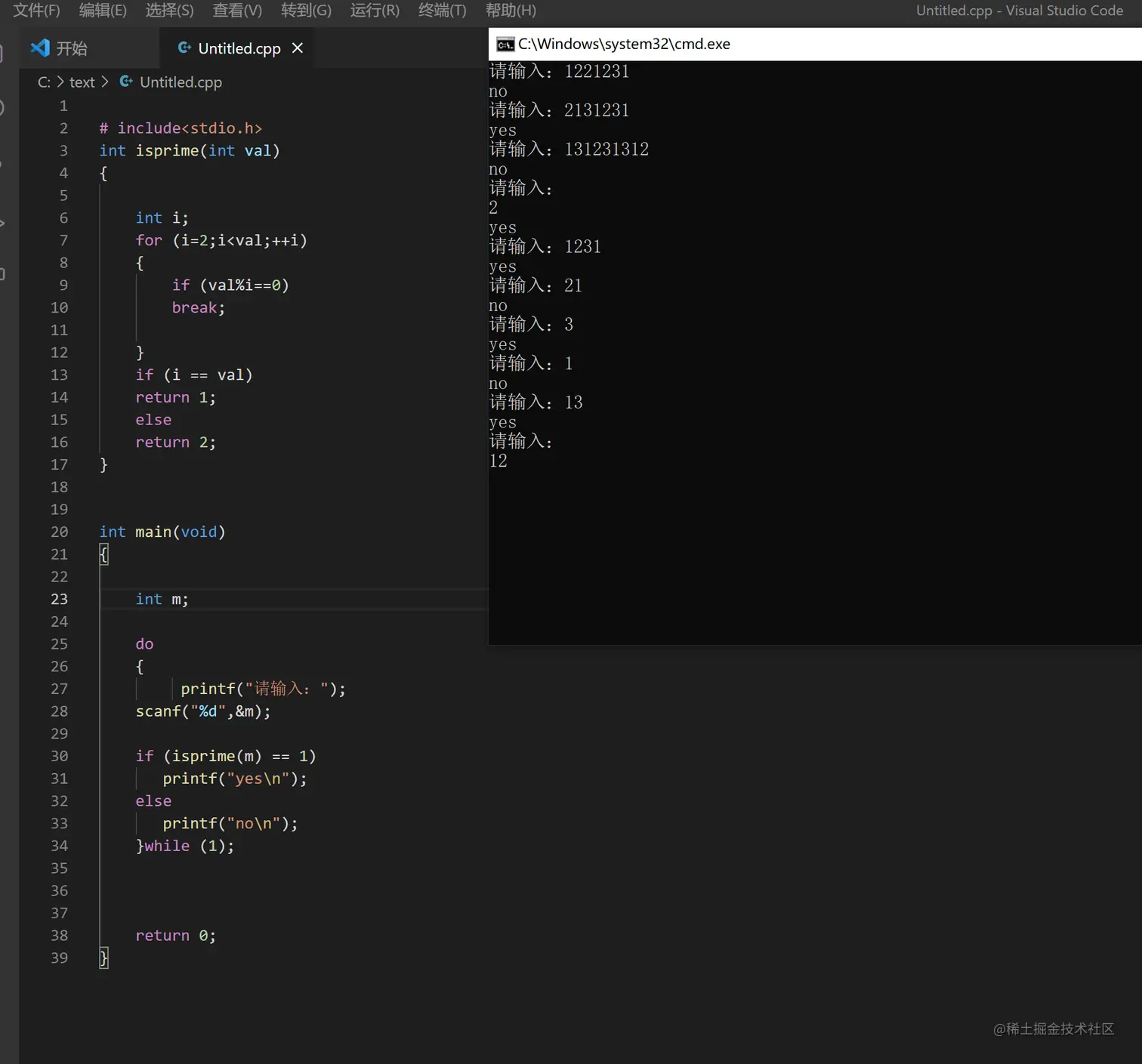Click the C++ file icon on Untitled.cpp tab
The height and width of the screenshot is (1064, 1142).
184,48
